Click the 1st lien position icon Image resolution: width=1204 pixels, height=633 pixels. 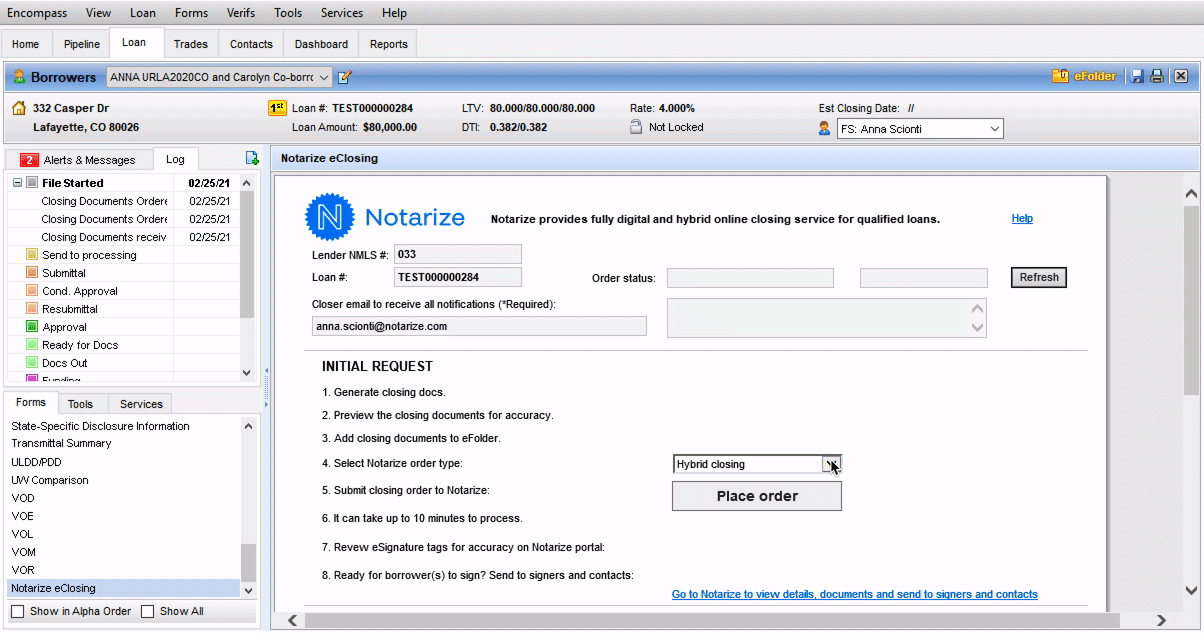277,108
